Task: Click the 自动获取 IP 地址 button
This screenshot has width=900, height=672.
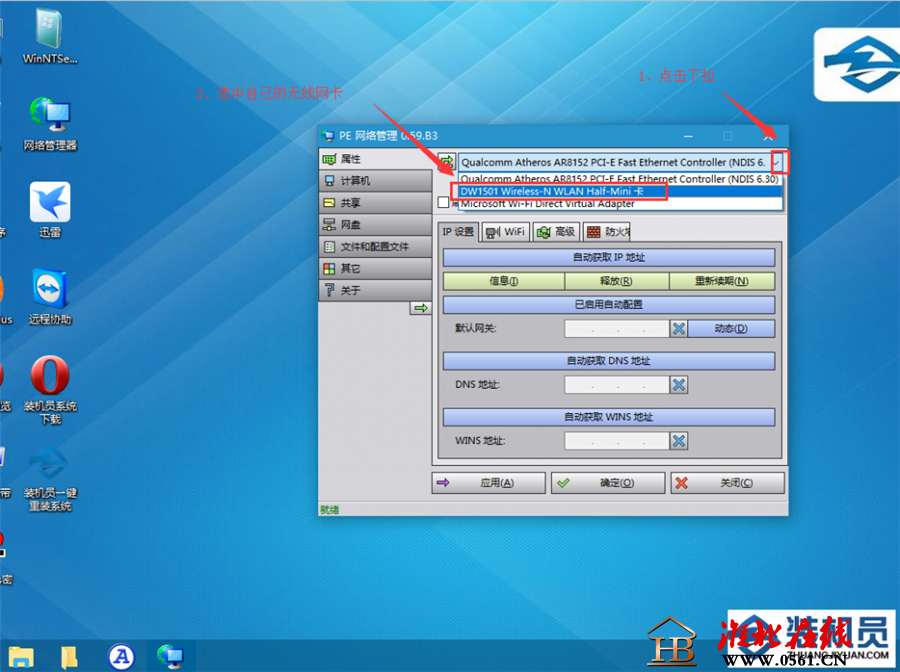Action: point(608,257)
